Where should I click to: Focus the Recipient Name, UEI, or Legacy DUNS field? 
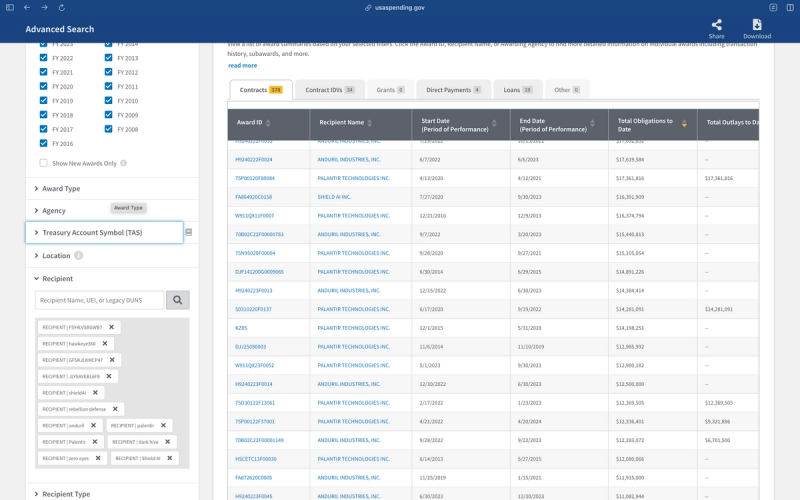click(99, 300)
